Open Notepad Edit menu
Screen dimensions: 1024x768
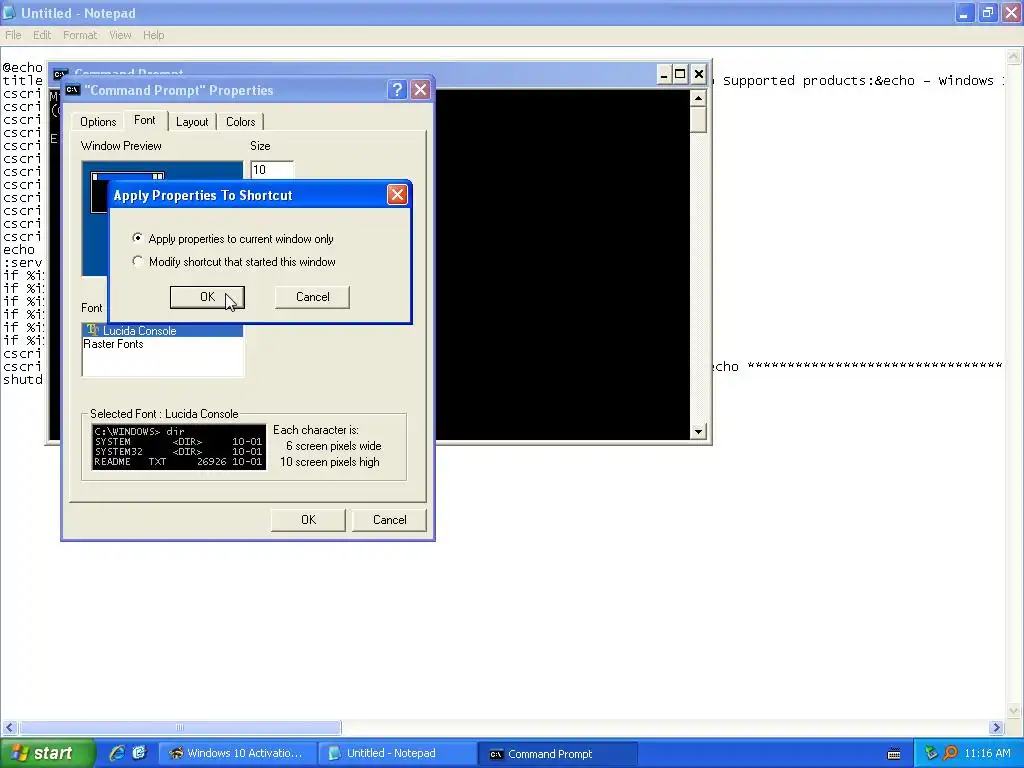tap(42, 35)
